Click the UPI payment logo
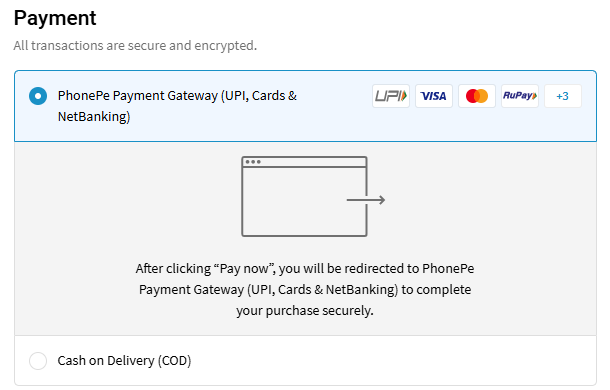Screen dimensions: 610x390 tap(391, 96)
